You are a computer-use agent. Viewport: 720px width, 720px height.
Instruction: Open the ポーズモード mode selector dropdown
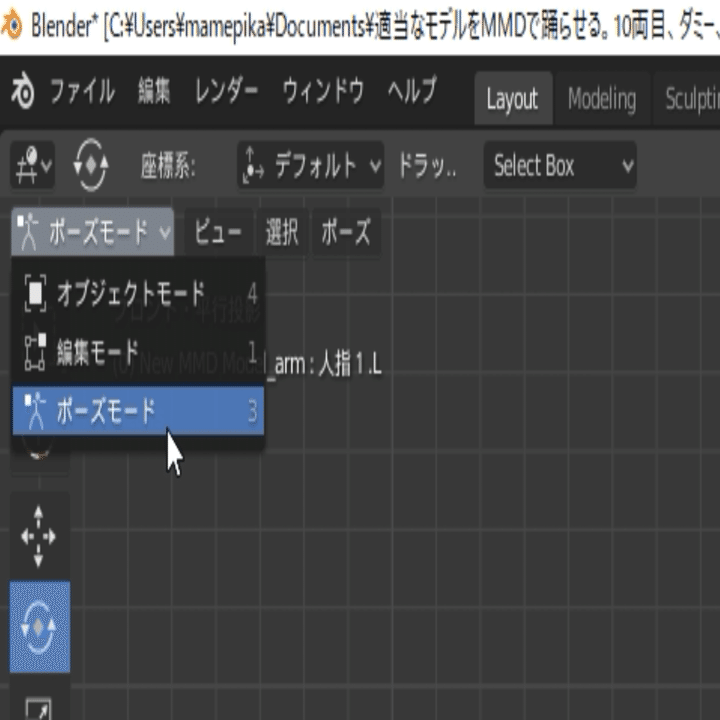tap(93, 231)
